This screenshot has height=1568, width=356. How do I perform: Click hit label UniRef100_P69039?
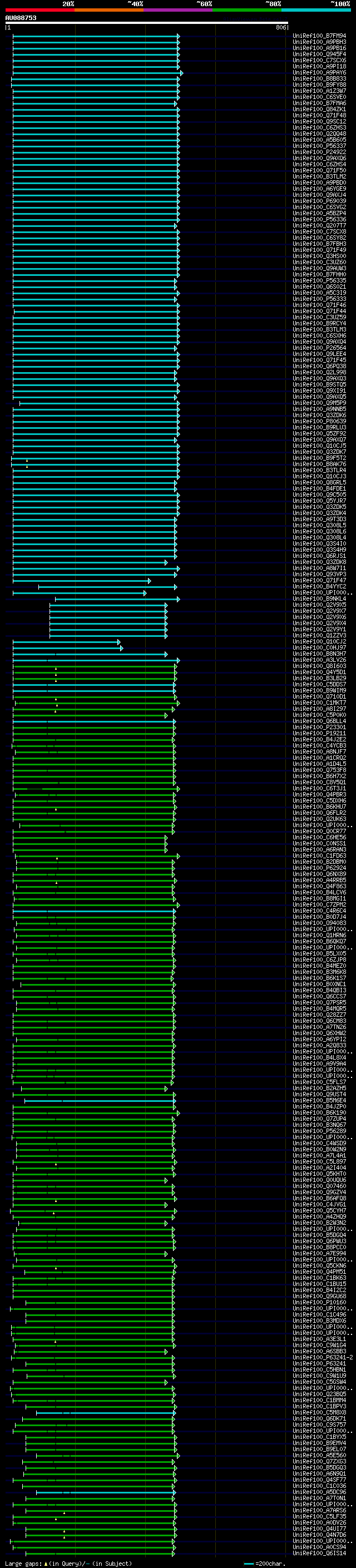pos(319,201)
